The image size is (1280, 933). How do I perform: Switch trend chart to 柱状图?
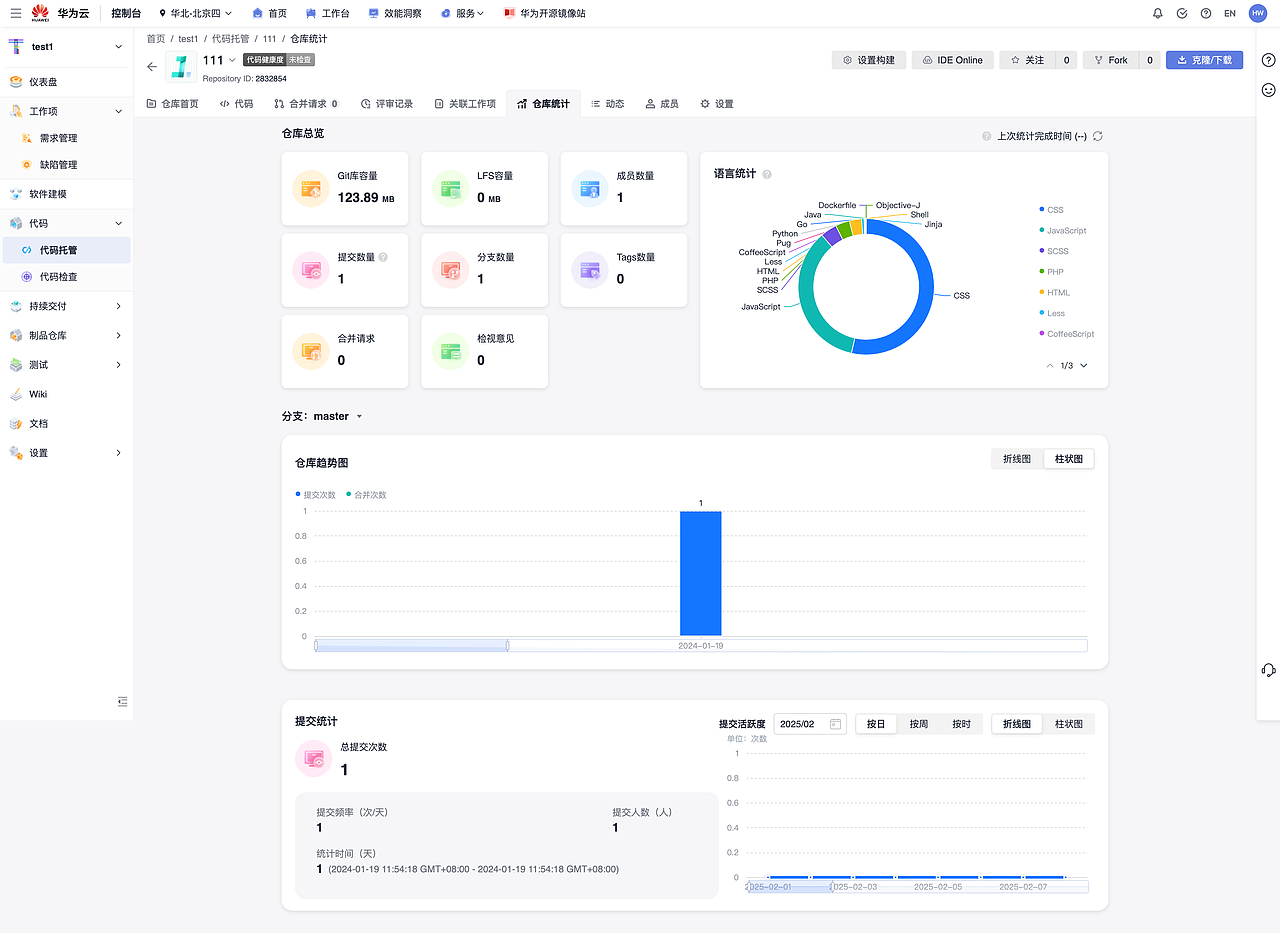point(1069,459)
